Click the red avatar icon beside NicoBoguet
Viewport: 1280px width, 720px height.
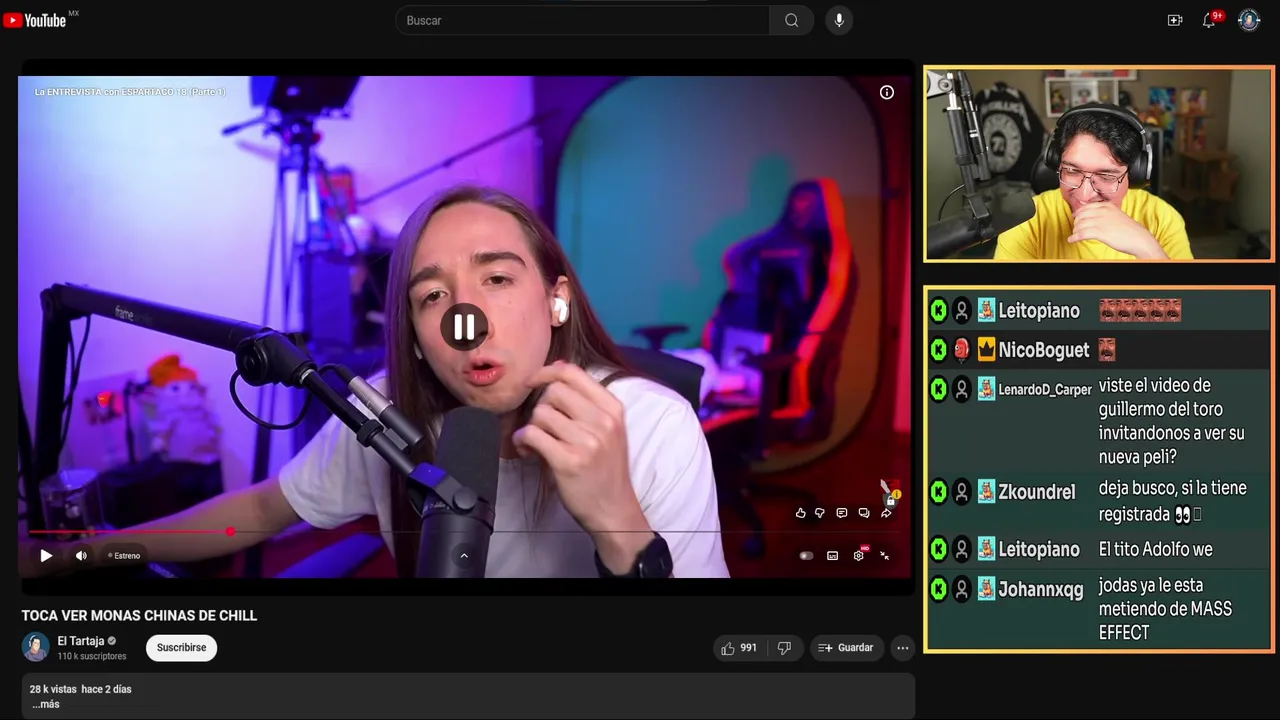962,350
